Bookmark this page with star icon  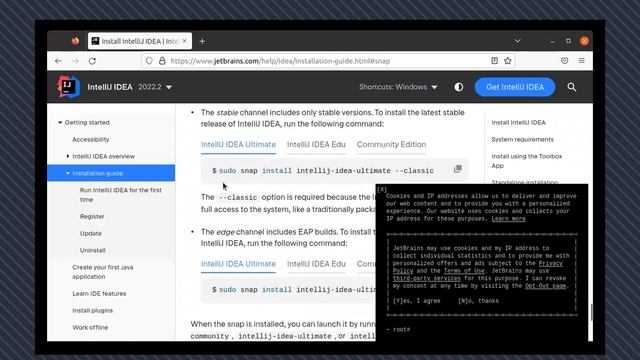(x=507, y=61)
